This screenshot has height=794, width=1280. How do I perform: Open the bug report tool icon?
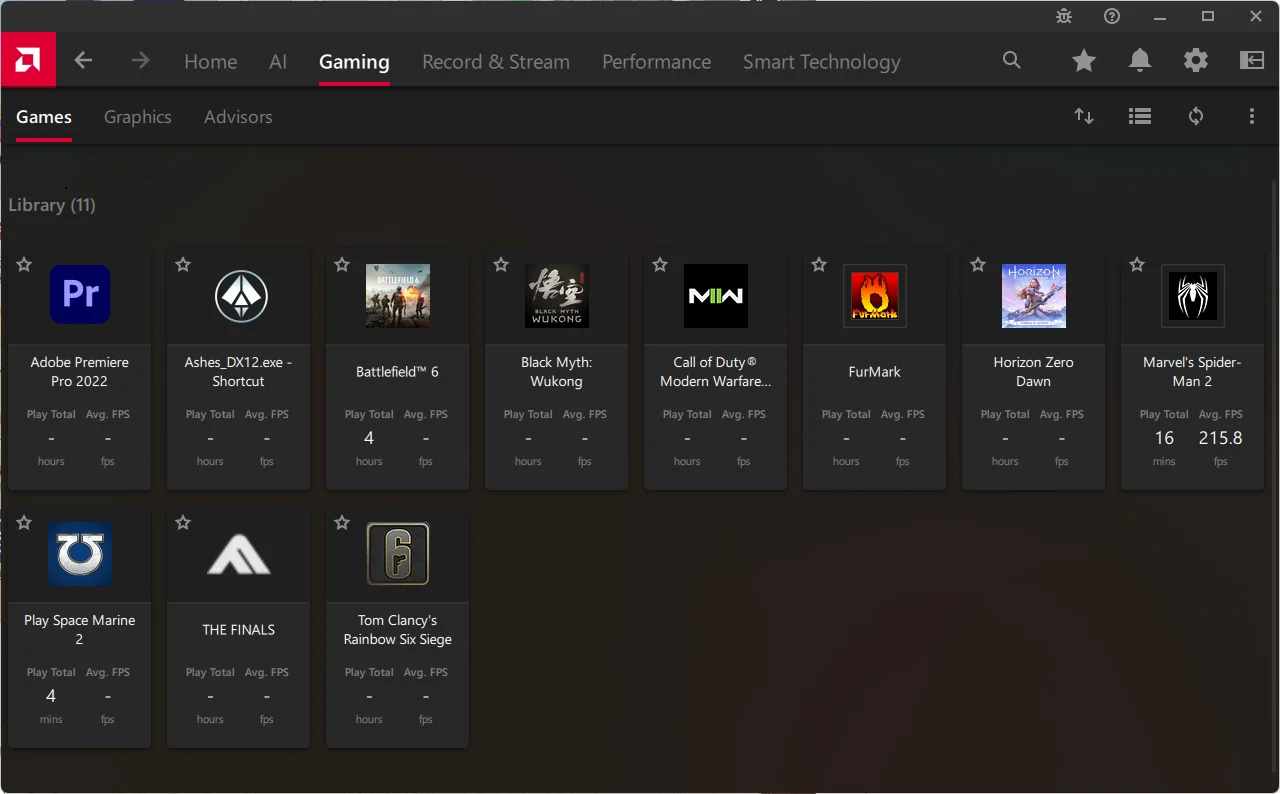[x=1064, y=16]
